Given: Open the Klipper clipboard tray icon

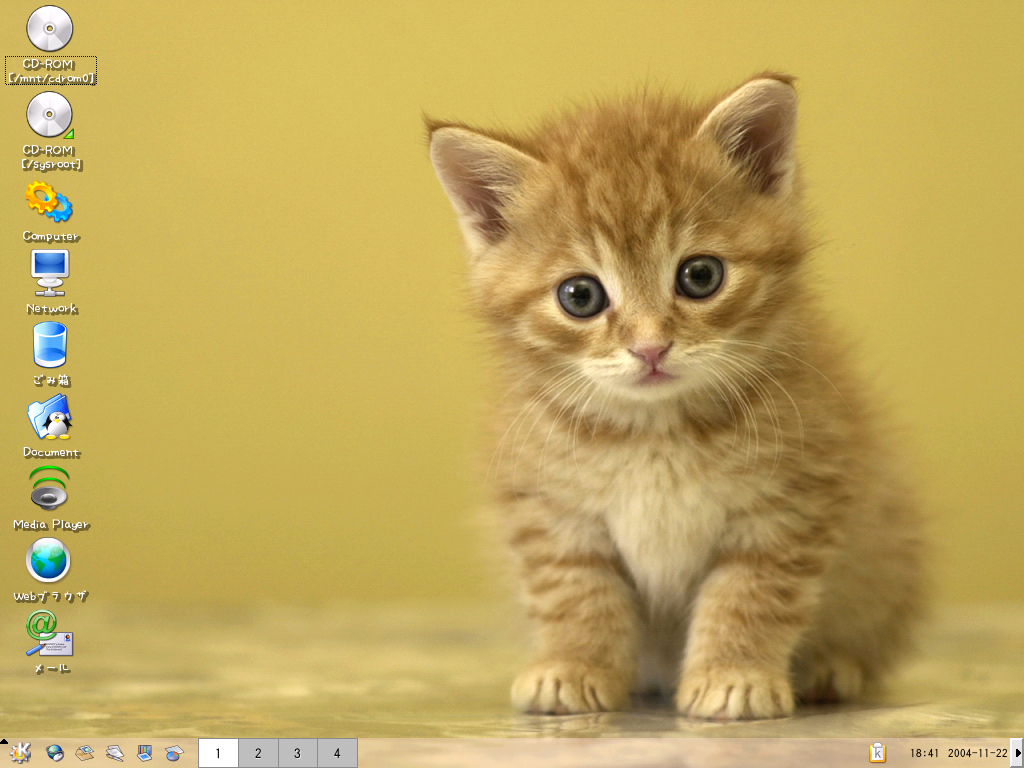Looking at the screenshot, I should 878,753.
